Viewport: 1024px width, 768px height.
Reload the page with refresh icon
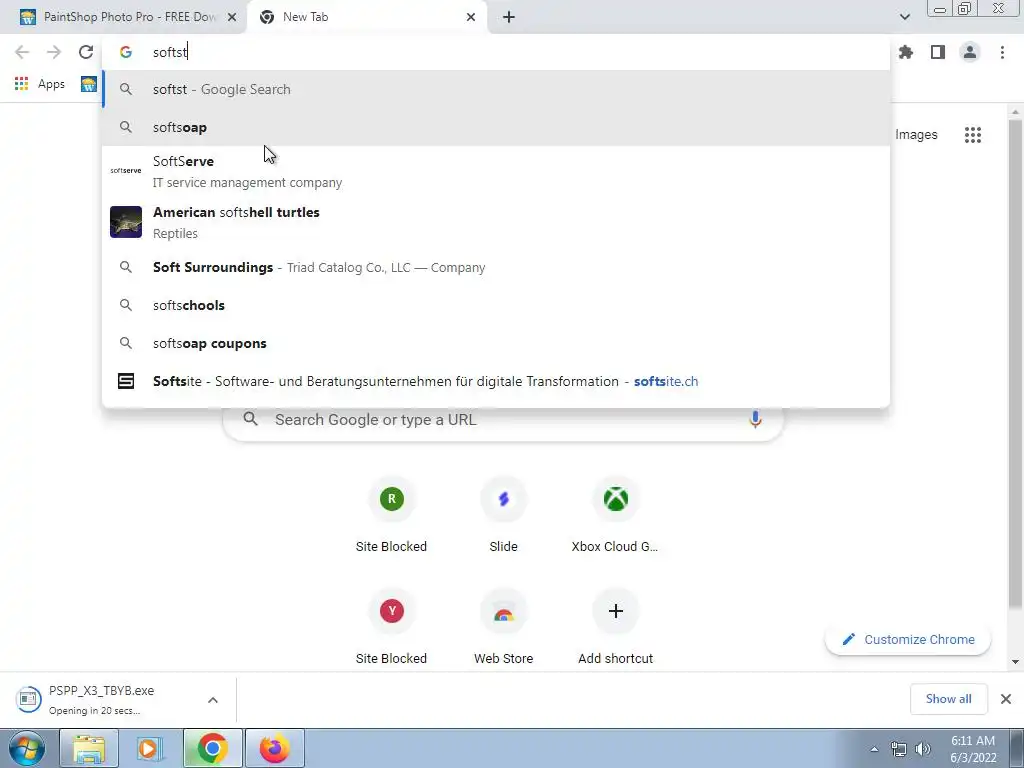tap(86, 52)
